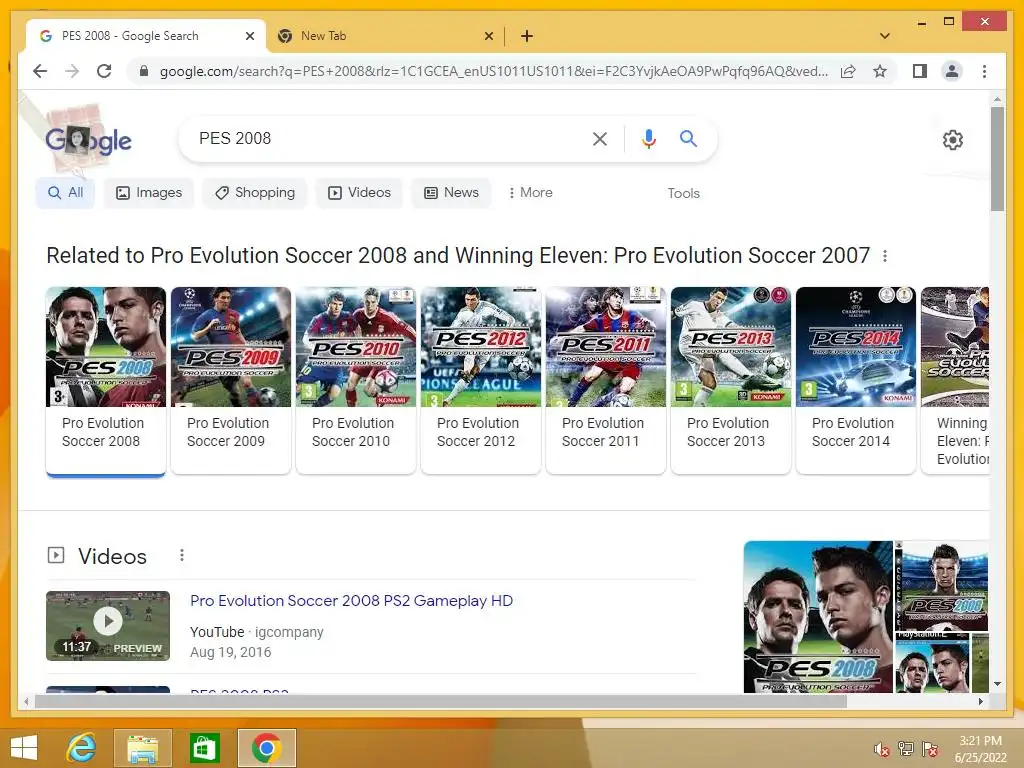Open the taskbar clock showing 3:21 PM

pos(980,749)
